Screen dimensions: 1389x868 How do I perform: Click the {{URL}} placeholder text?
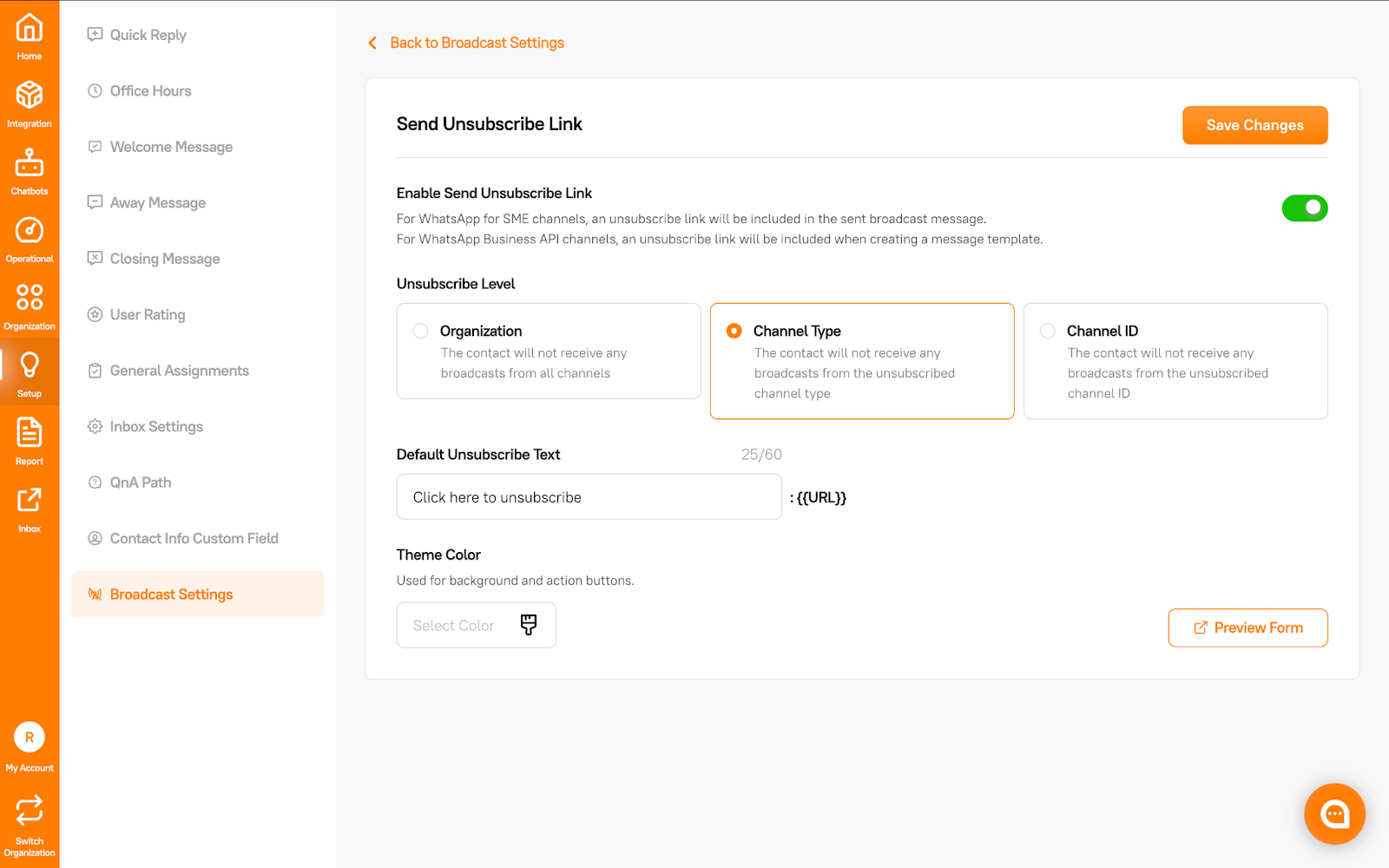click(x=821, y=497)
